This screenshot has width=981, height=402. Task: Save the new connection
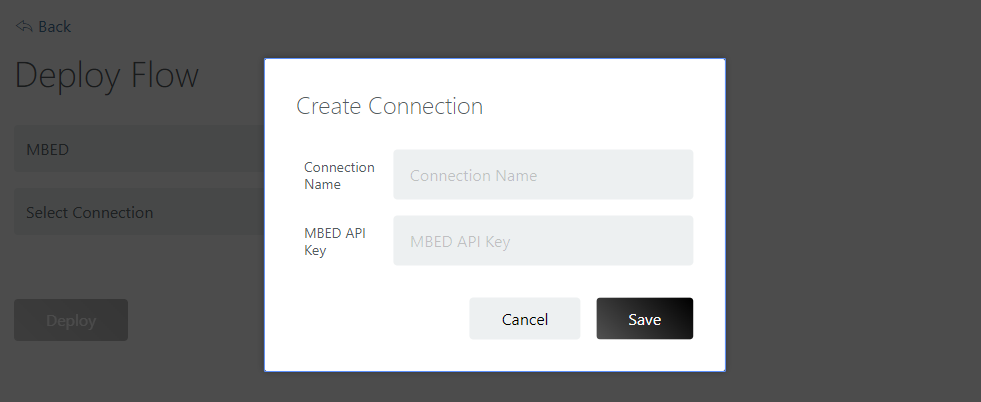tap(644, 319)
